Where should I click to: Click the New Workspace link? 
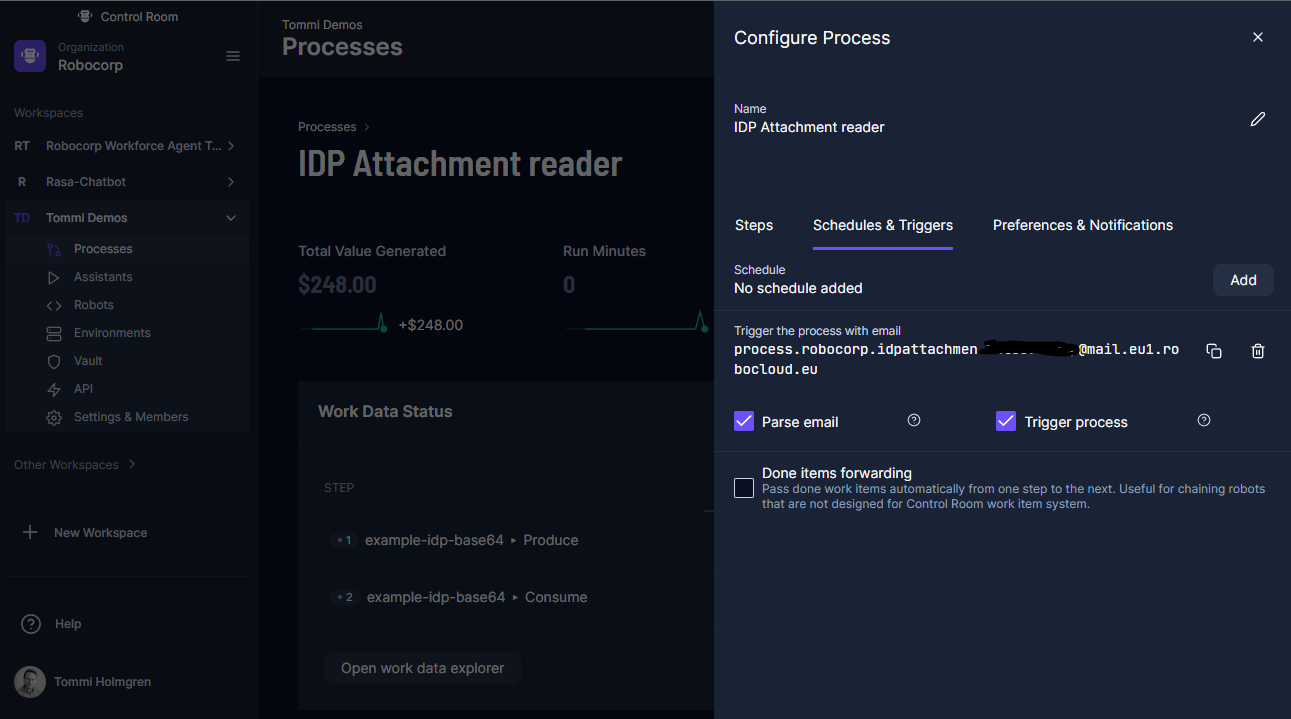tap(100, 533)
